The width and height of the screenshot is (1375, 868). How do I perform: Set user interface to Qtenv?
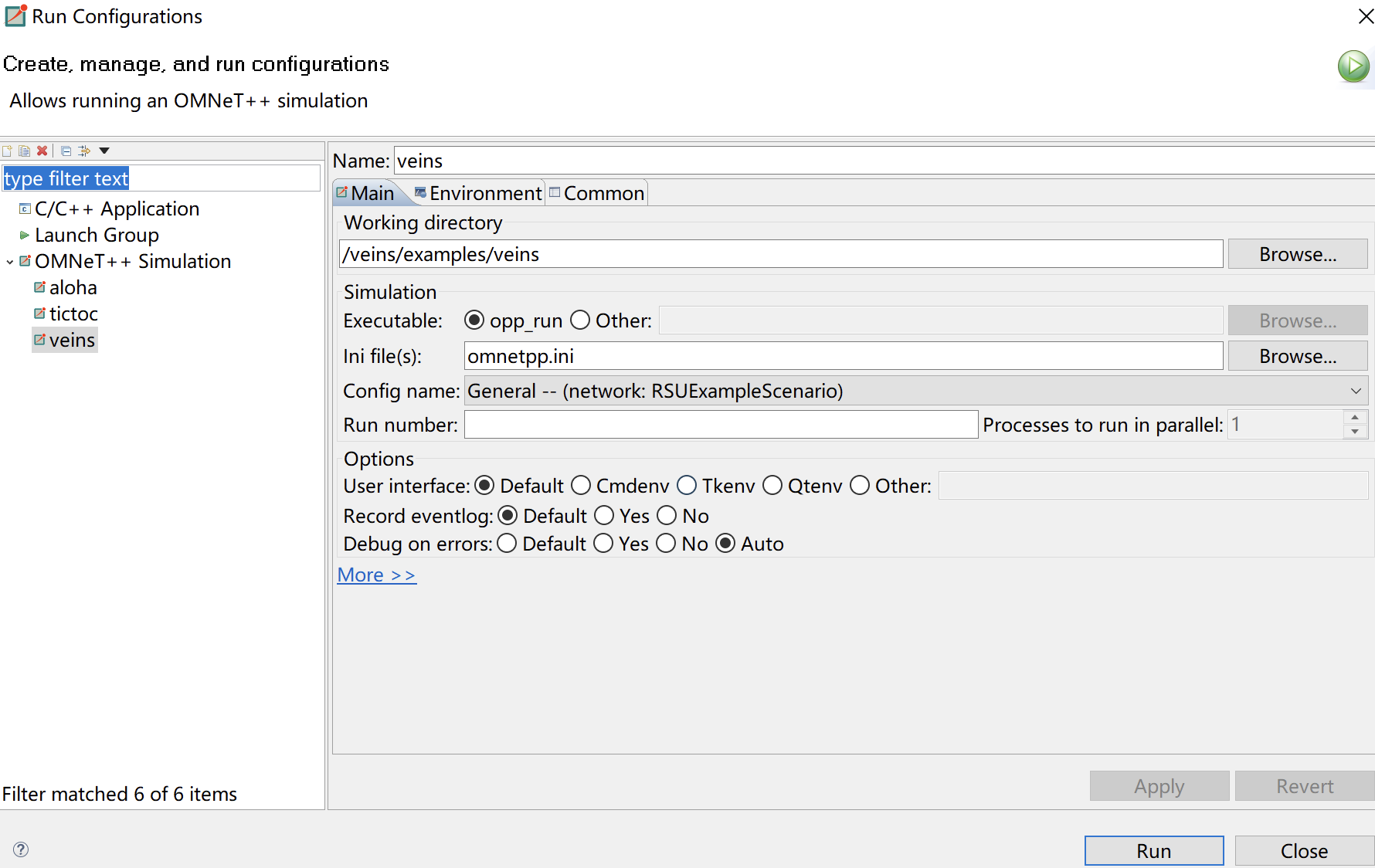772,486
